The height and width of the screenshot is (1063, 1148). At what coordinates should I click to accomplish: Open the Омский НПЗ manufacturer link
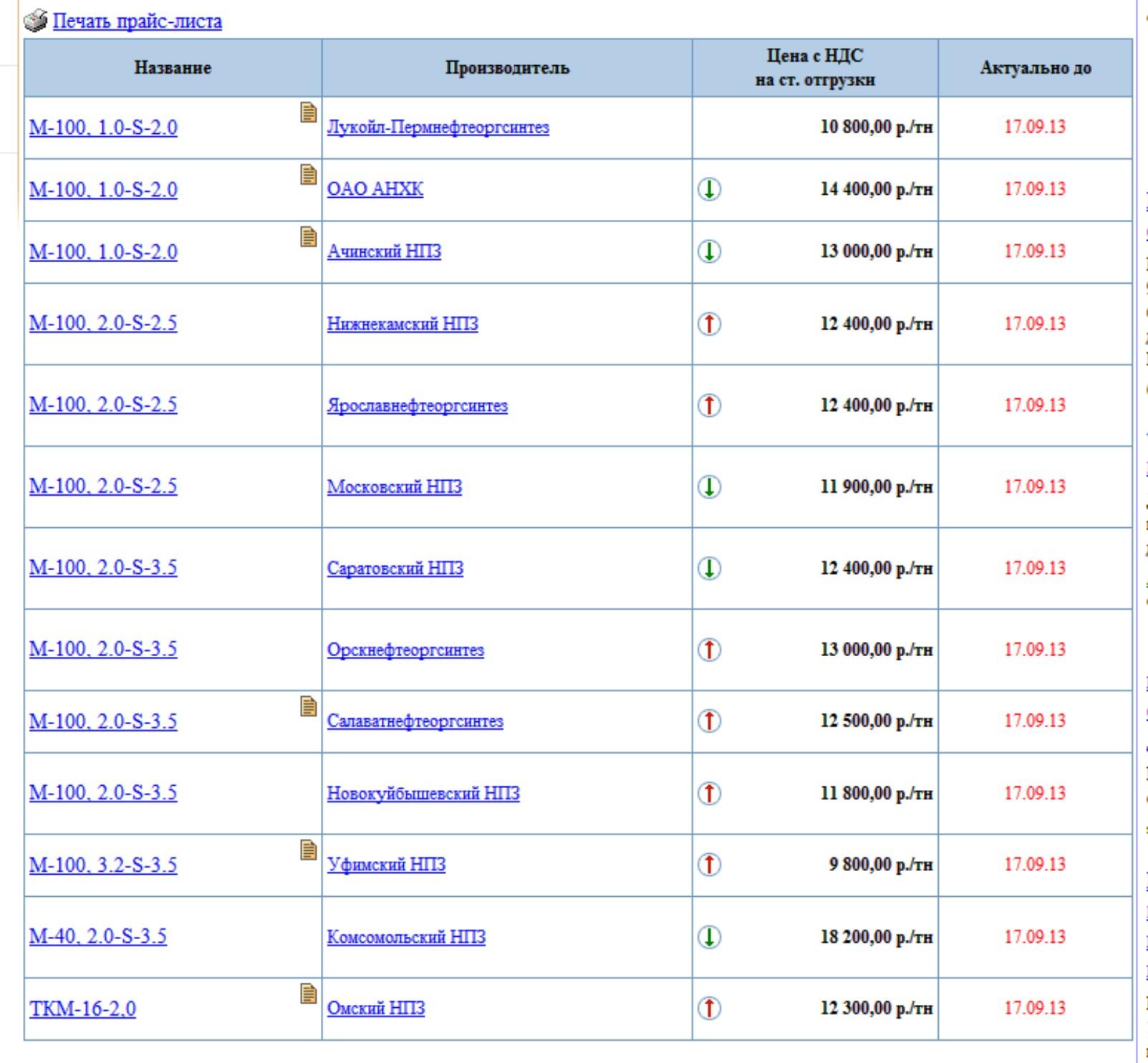coord(376,1009)
